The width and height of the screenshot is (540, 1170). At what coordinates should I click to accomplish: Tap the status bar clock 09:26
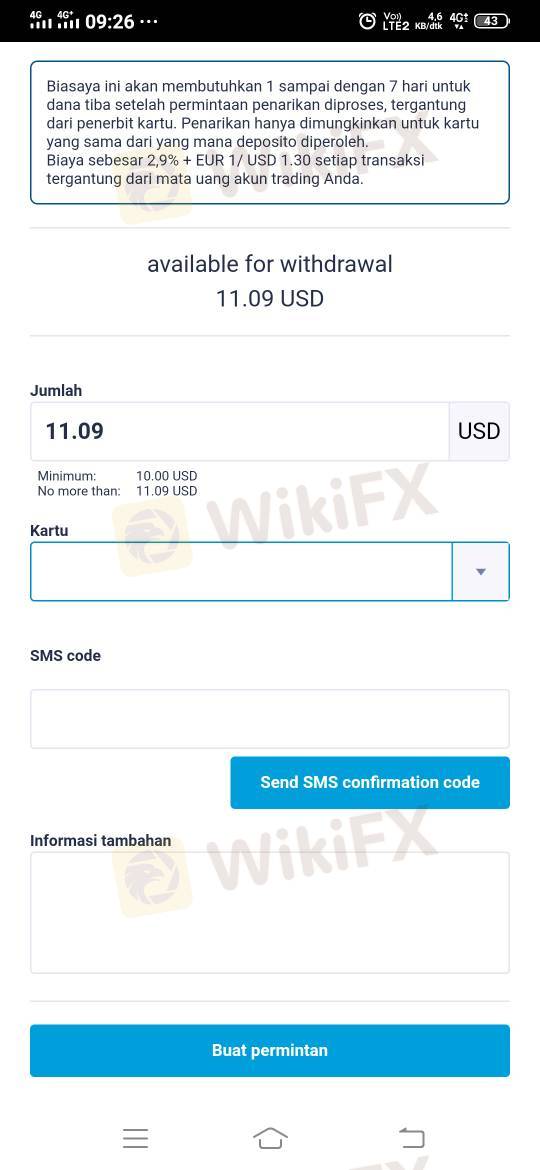point(110,21)
